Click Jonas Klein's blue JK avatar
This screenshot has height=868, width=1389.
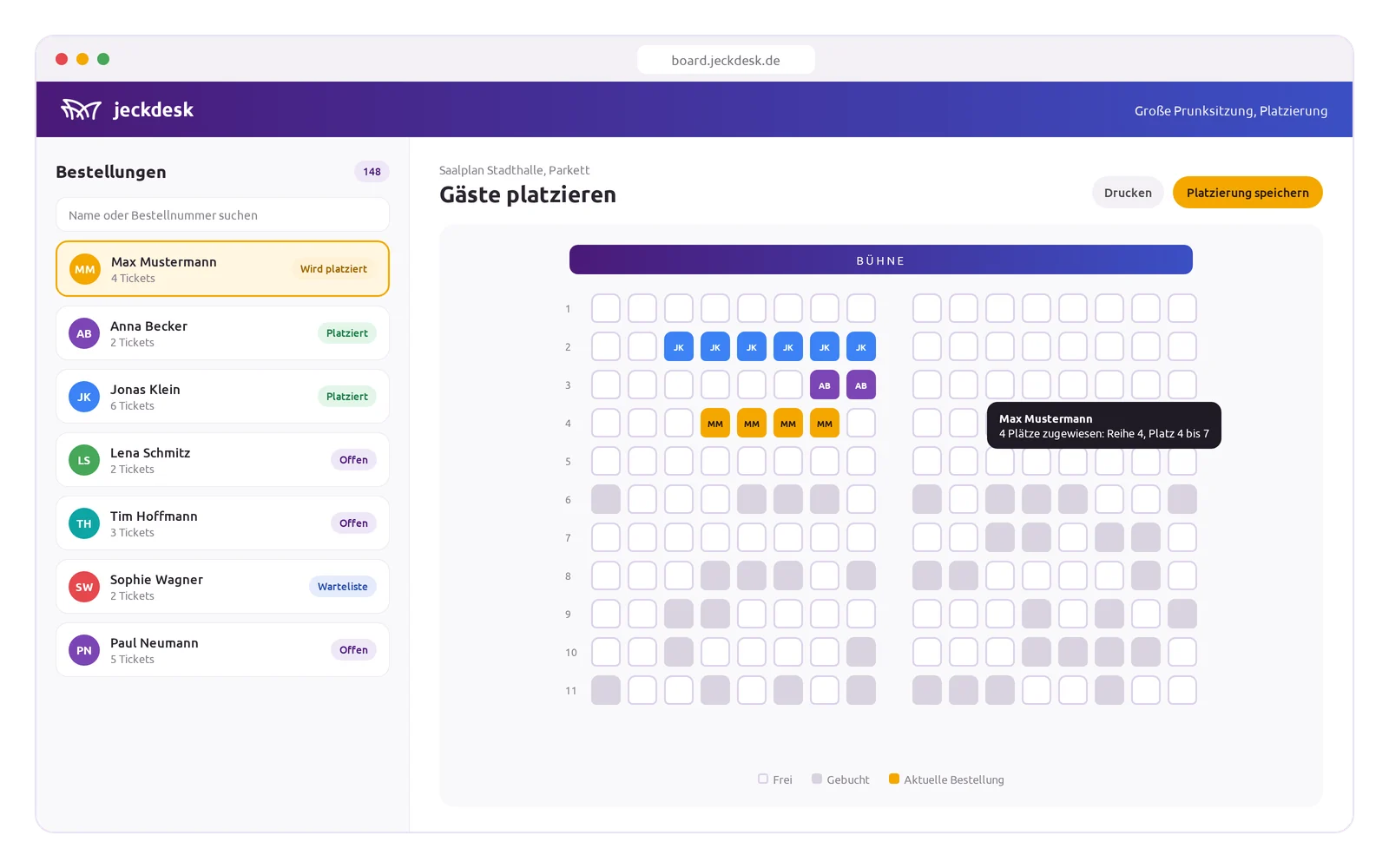tap(84, 397)
